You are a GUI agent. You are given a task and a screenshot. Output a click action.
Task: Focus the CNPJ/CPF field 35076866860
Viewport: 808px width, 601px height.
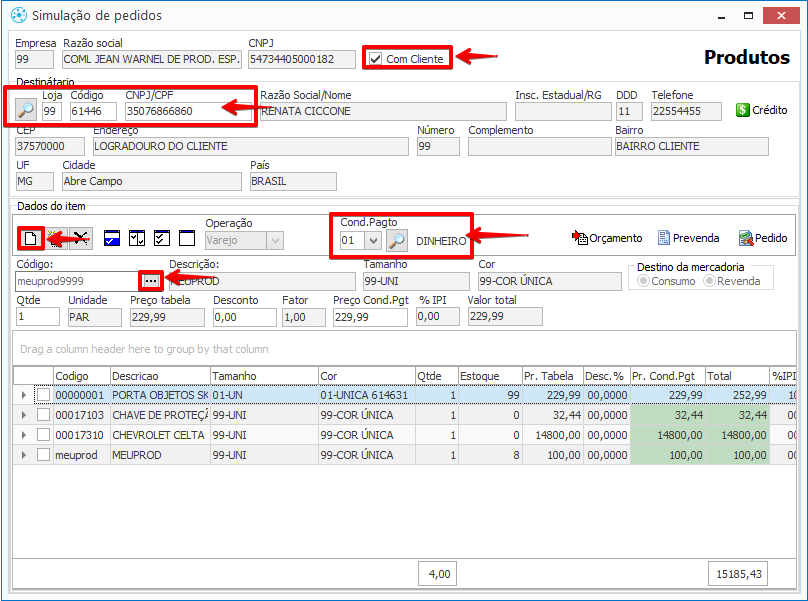(189, 111)
